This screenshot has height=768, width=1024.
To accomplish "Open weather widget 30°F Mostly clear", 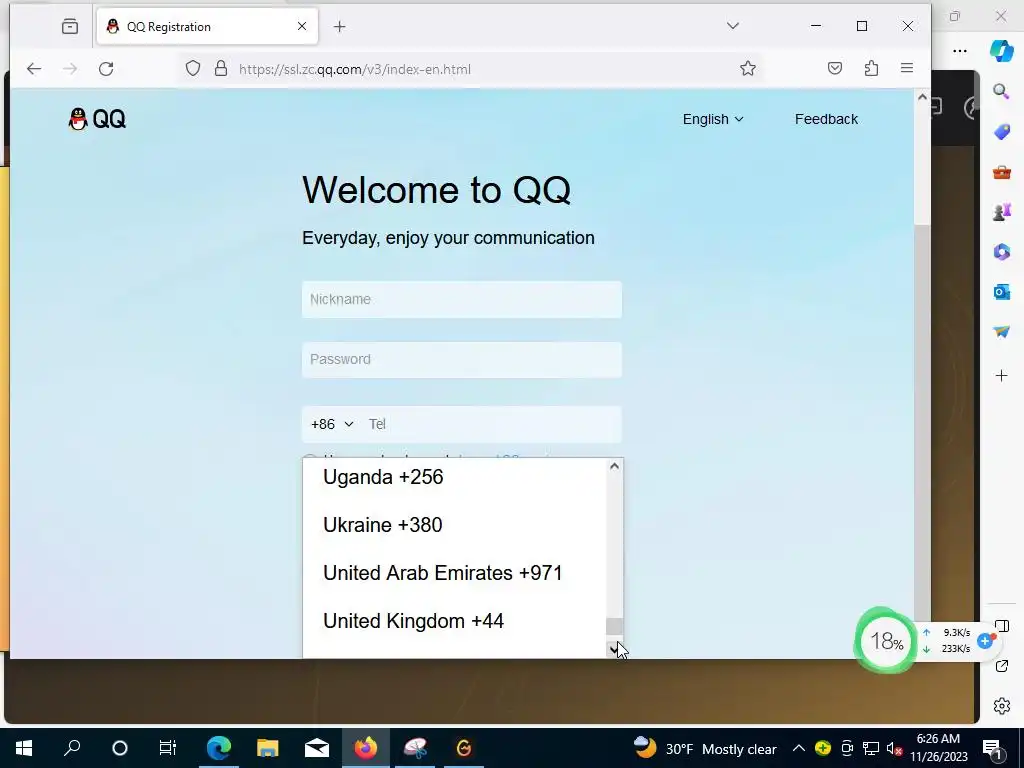I will [x=706, y=748].
